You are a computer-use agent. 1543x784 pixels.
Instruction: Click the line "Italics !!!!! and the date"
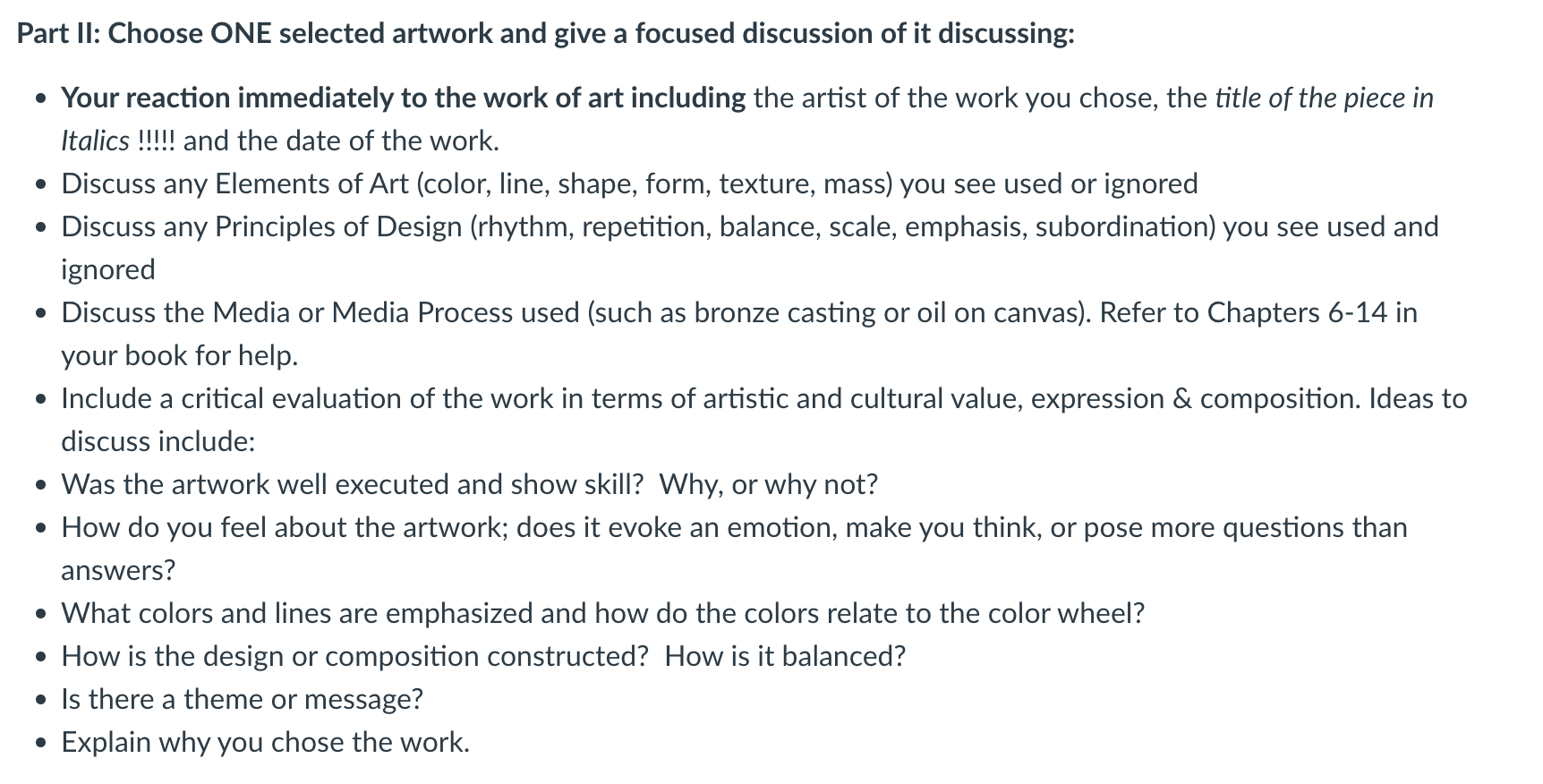click(x=280, y=141)
